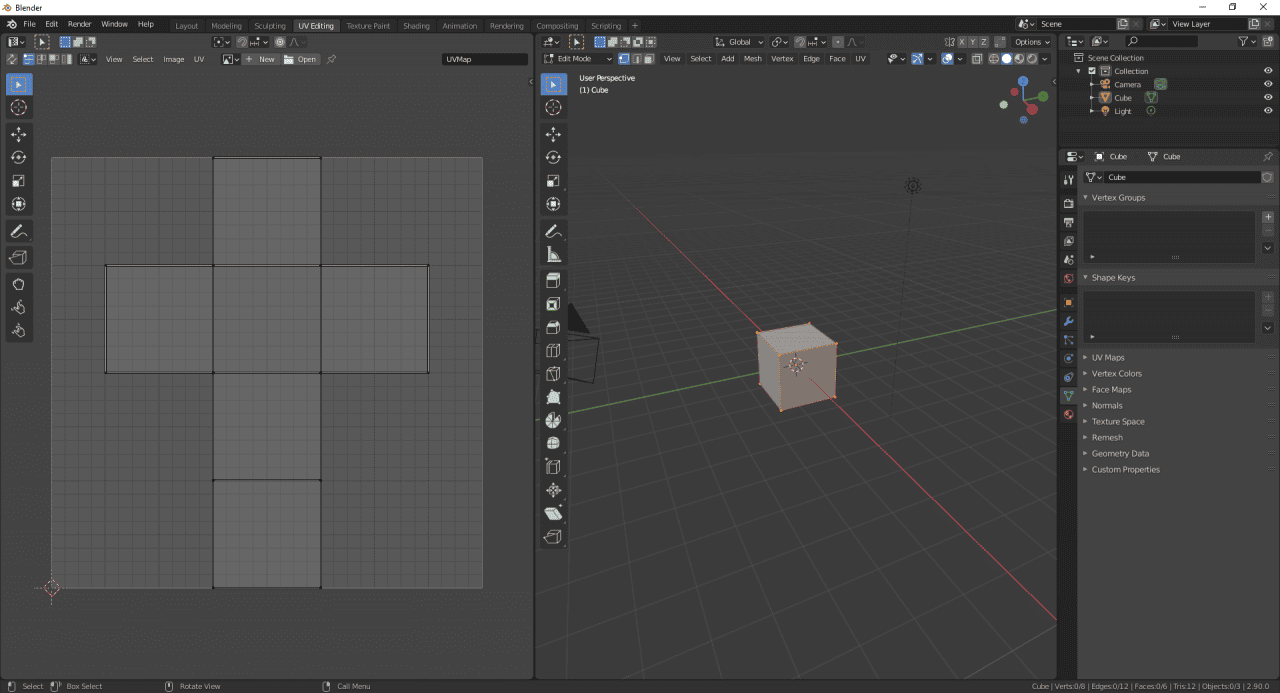Switch to the Texture Paint workspace tab

point(368,24)
